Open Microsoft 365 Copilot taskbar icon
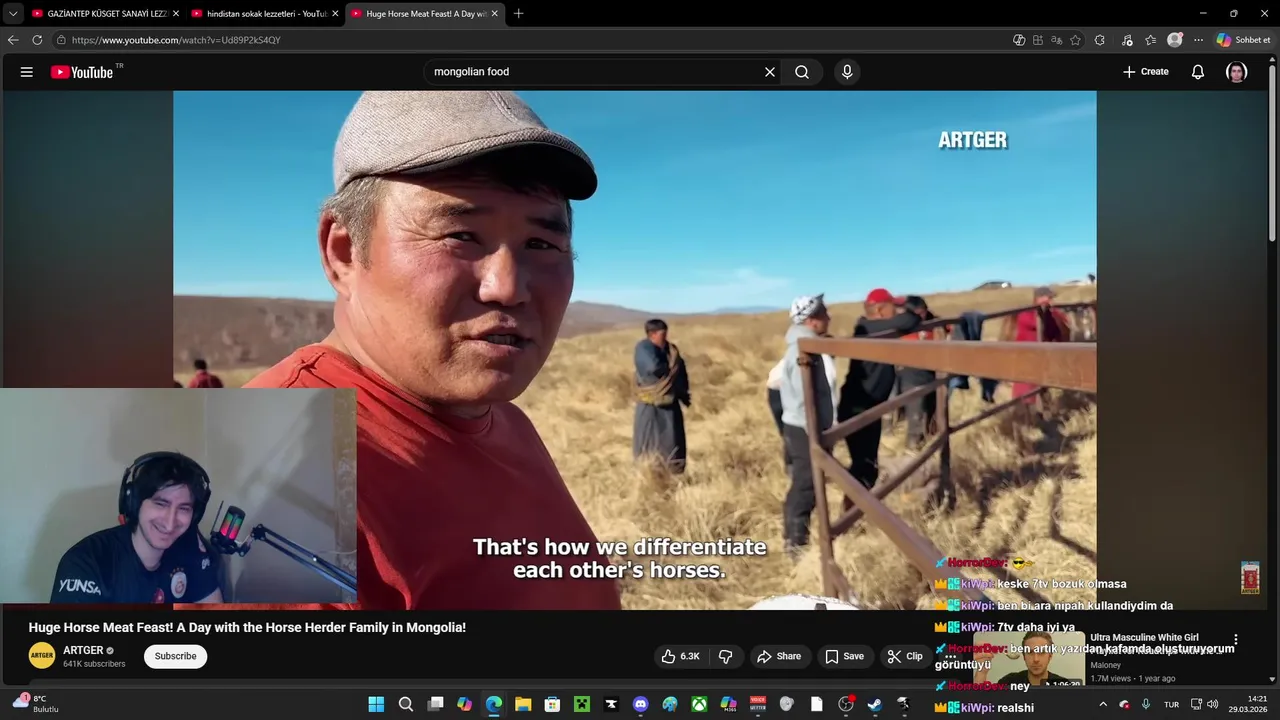The width and height of the screenshot is (1280, 720). (x=728, y=704)
